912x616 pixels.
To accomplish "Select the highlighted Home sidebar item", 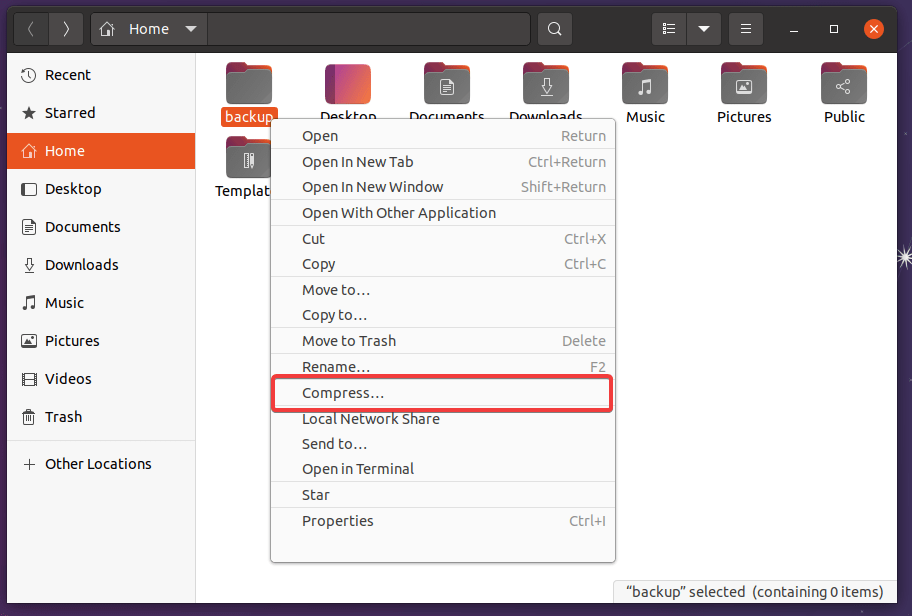I will (x=60, y=150).
